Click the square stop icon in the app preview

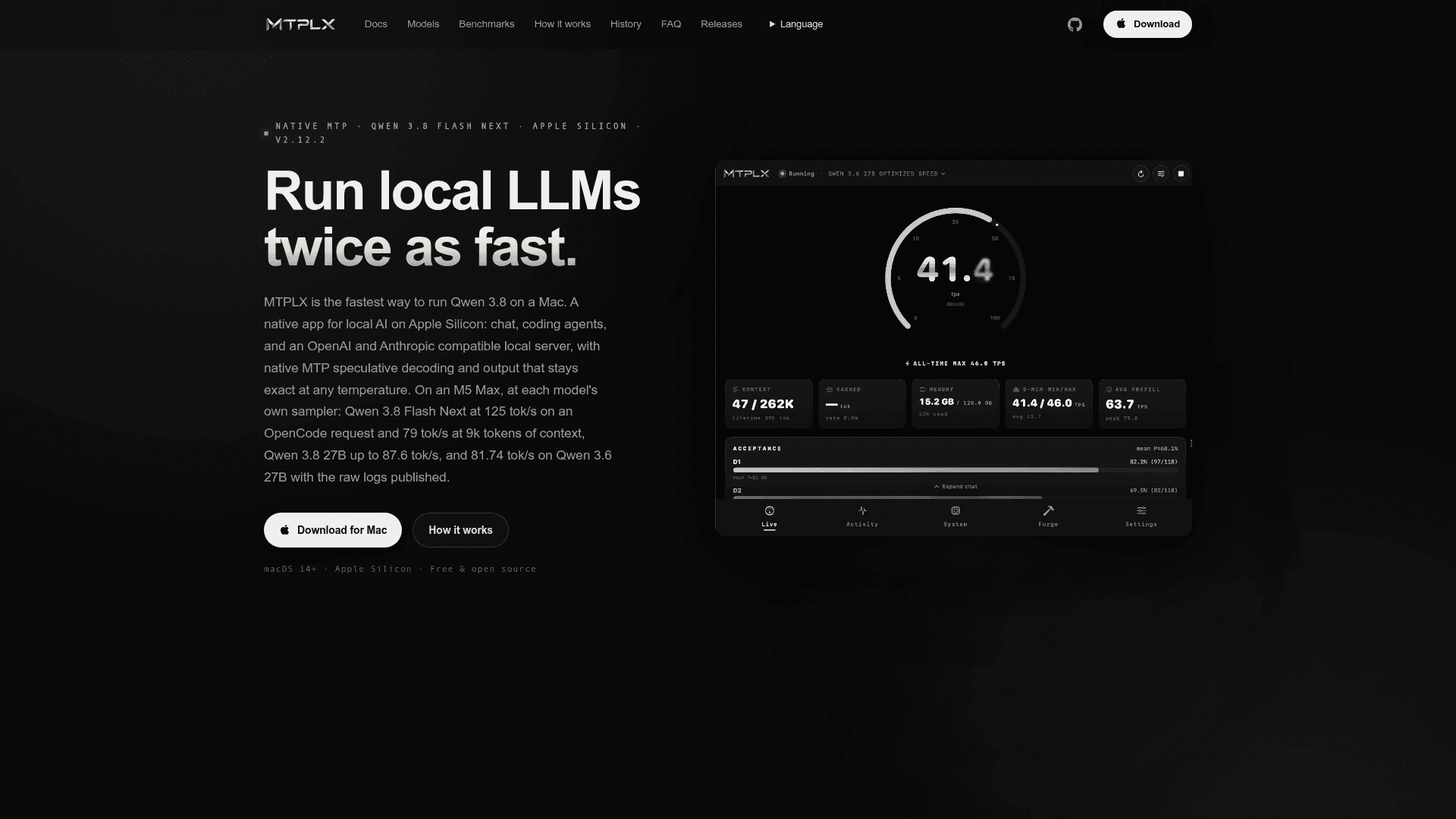point(1181,174)
